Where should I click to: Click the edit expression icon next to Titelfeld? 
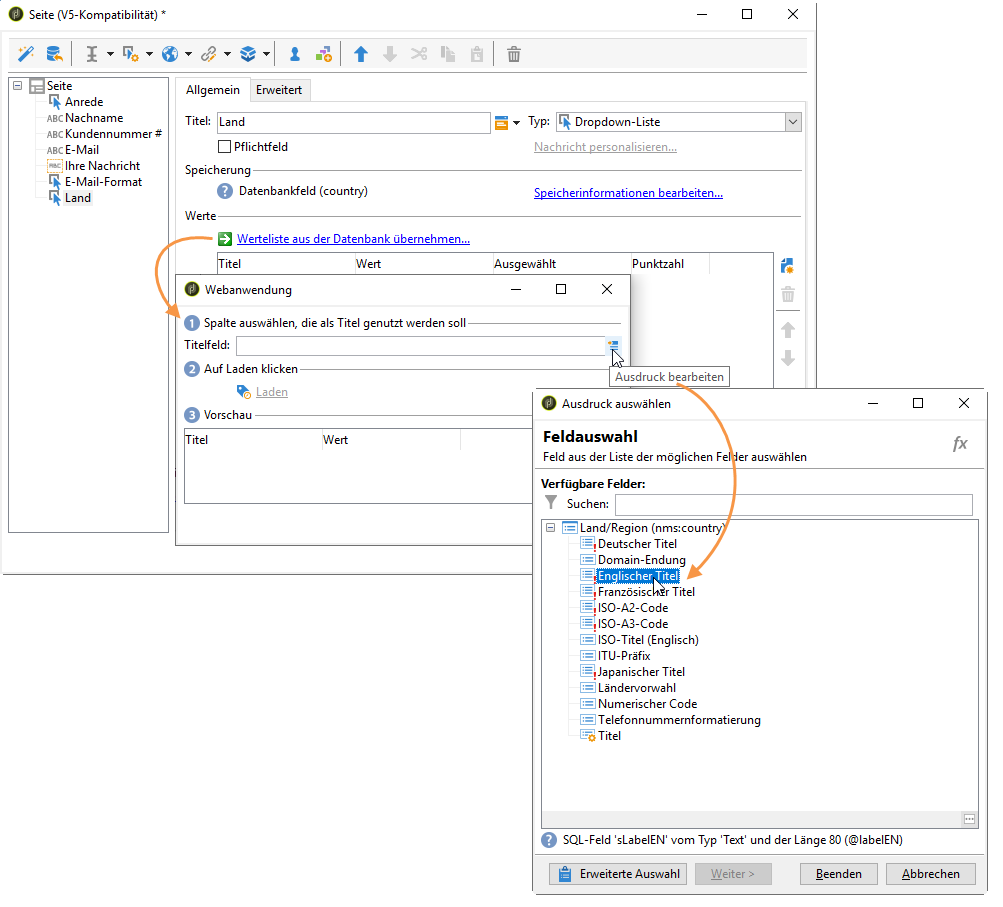[613, 345]
